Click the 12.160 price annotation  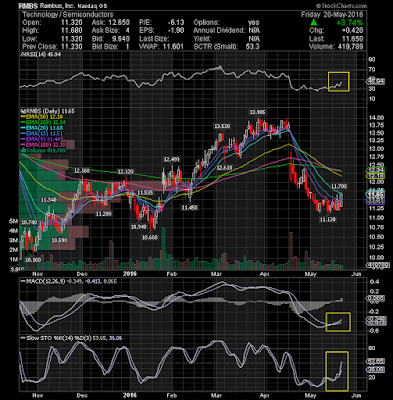[x=82, y=171]
